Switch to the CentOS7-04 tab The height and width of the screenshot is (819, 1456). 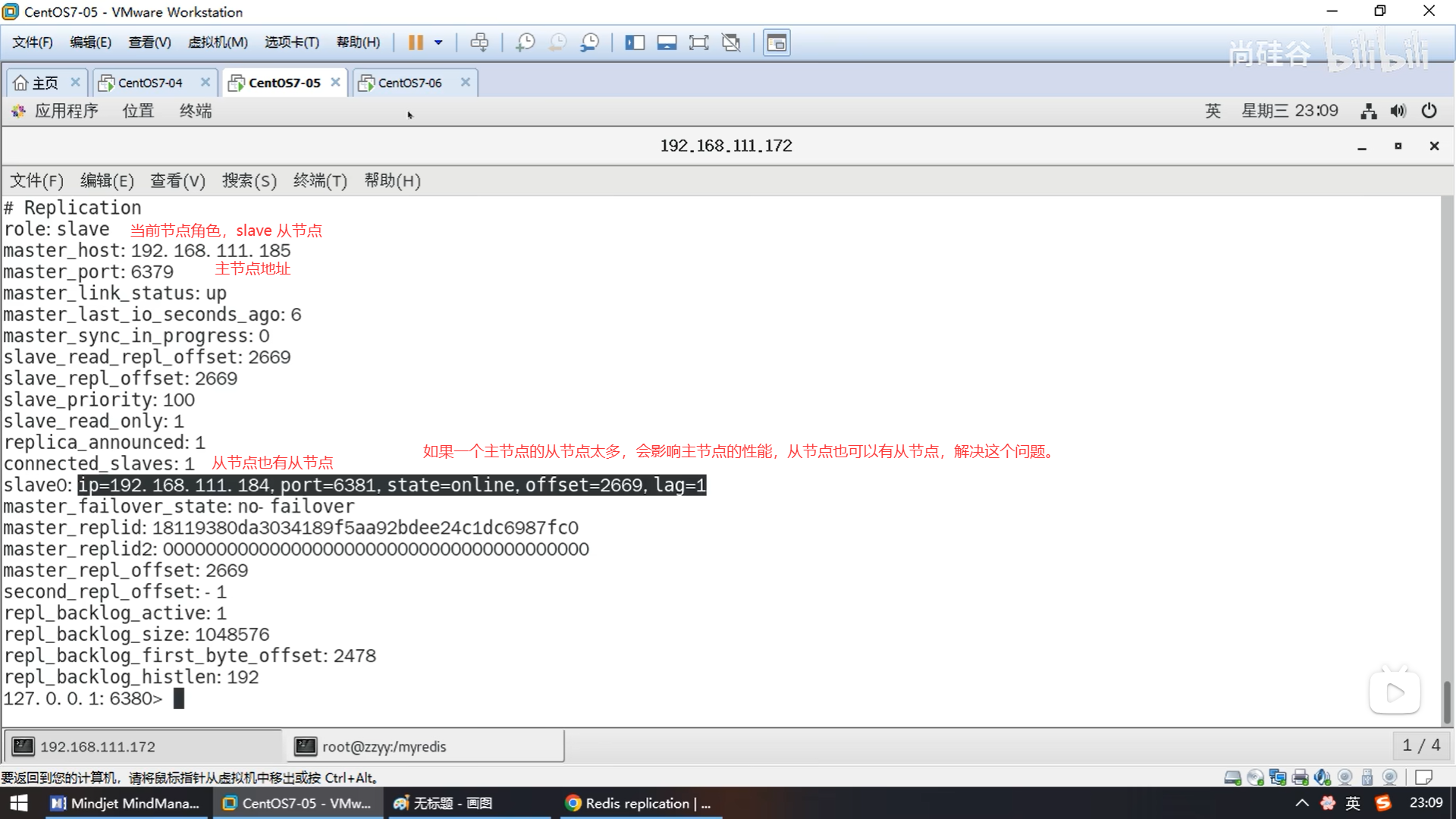pos(150,83)
